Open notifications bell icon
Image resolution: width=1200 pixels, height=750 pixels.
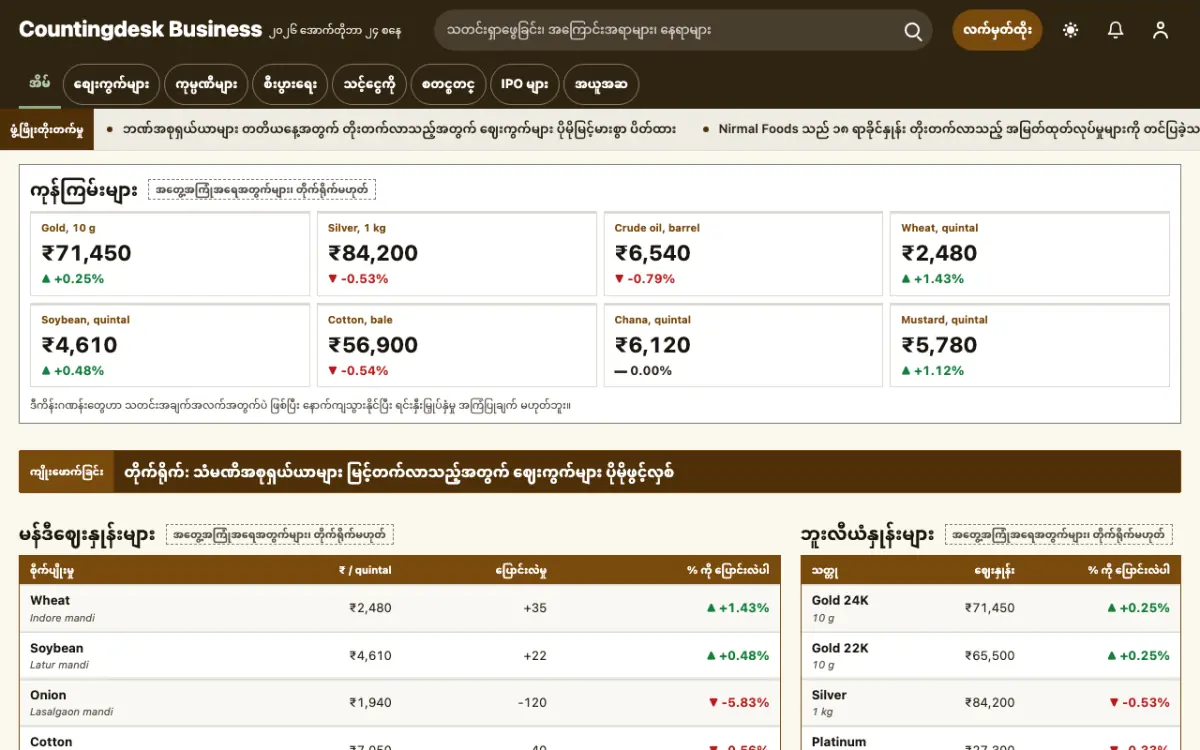[1116, 30]
